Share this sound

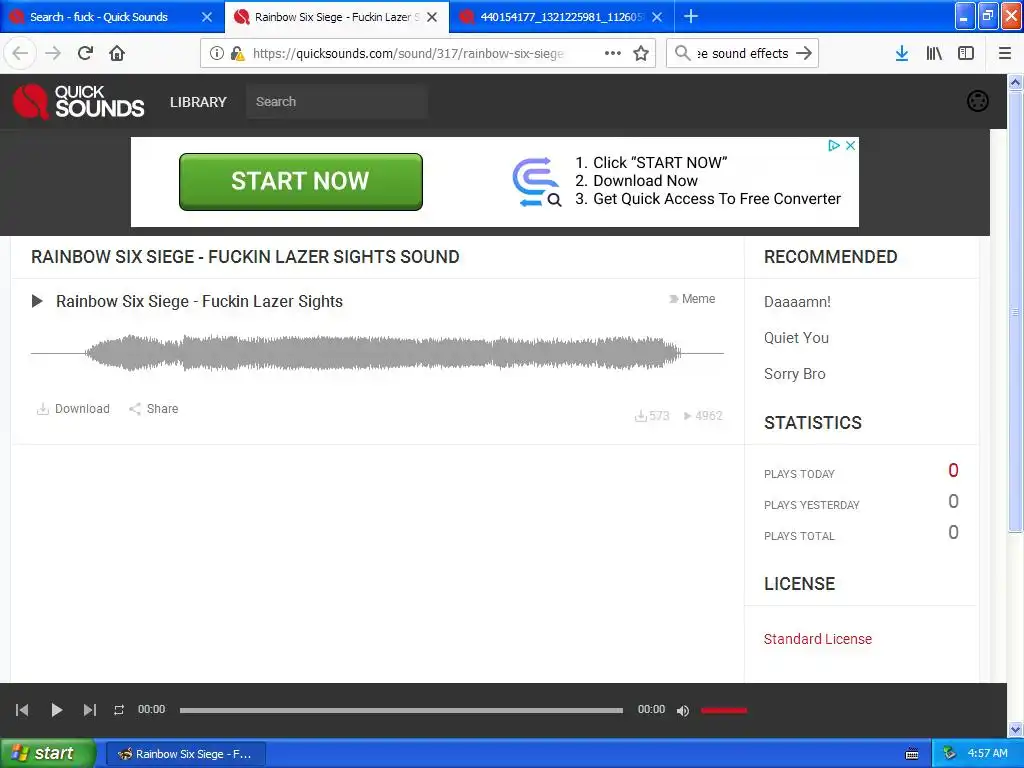click(153, 409)
